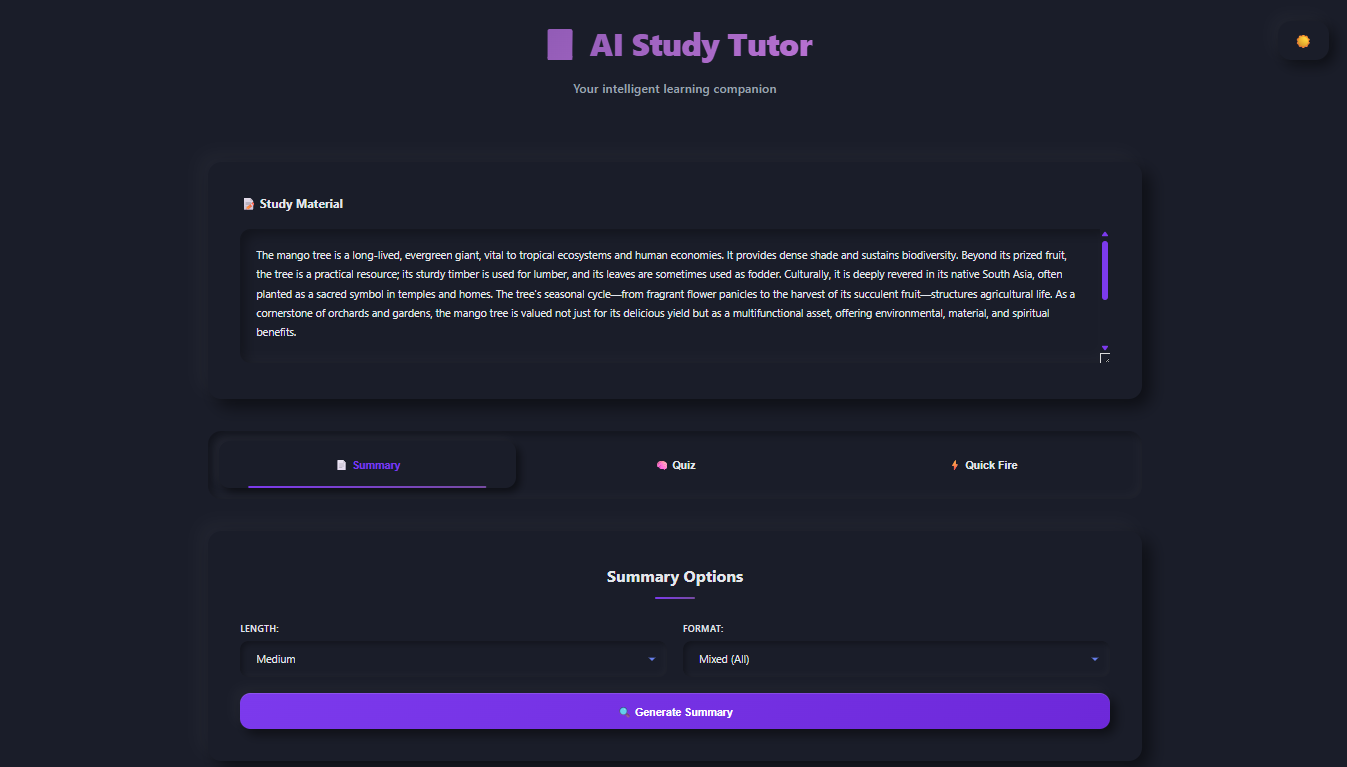Switch to the Quick Fire tab
The width and height of the screenshot is (1347, 767).
[x=985, y=465]
